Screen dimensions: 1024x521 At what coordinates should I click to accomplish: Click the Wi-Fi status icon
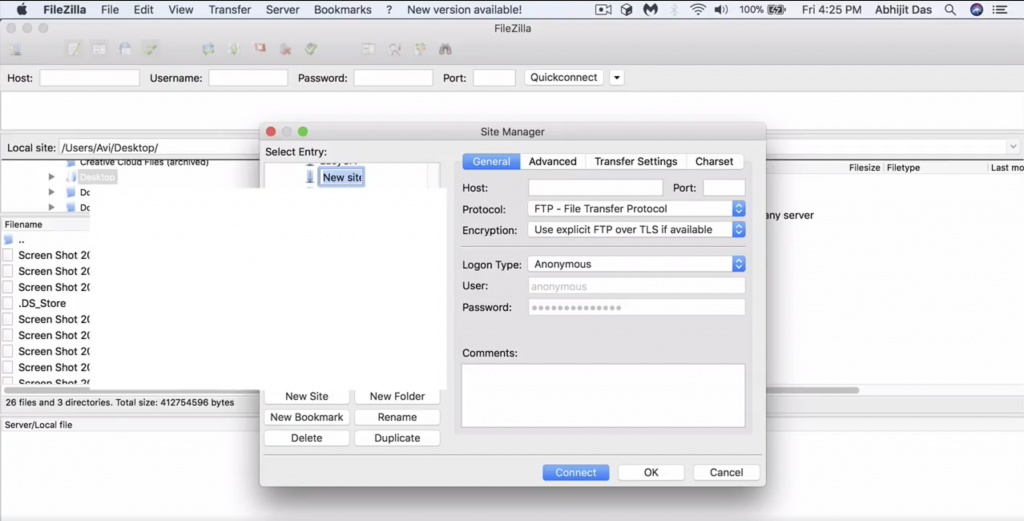697,10
